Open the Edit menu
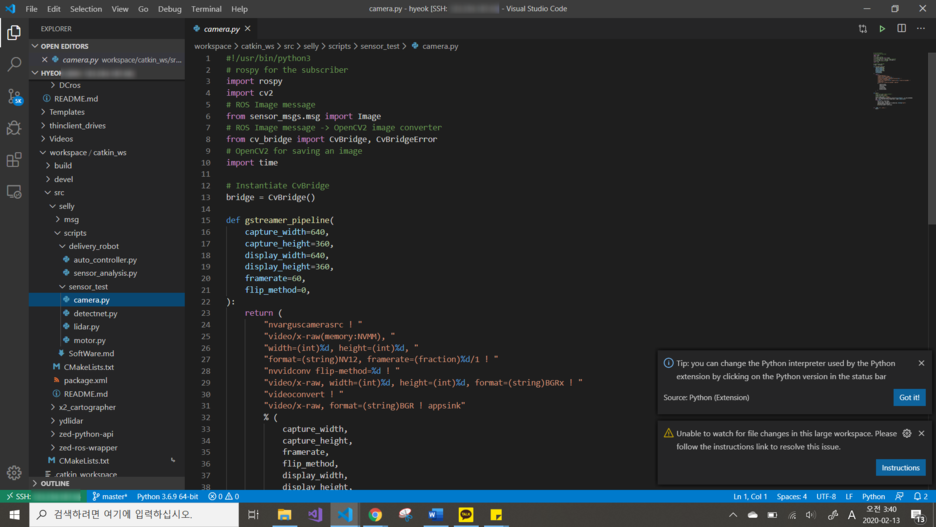Image resolution: width=936 pixels, height=527 pixels. tap(54, 9)
